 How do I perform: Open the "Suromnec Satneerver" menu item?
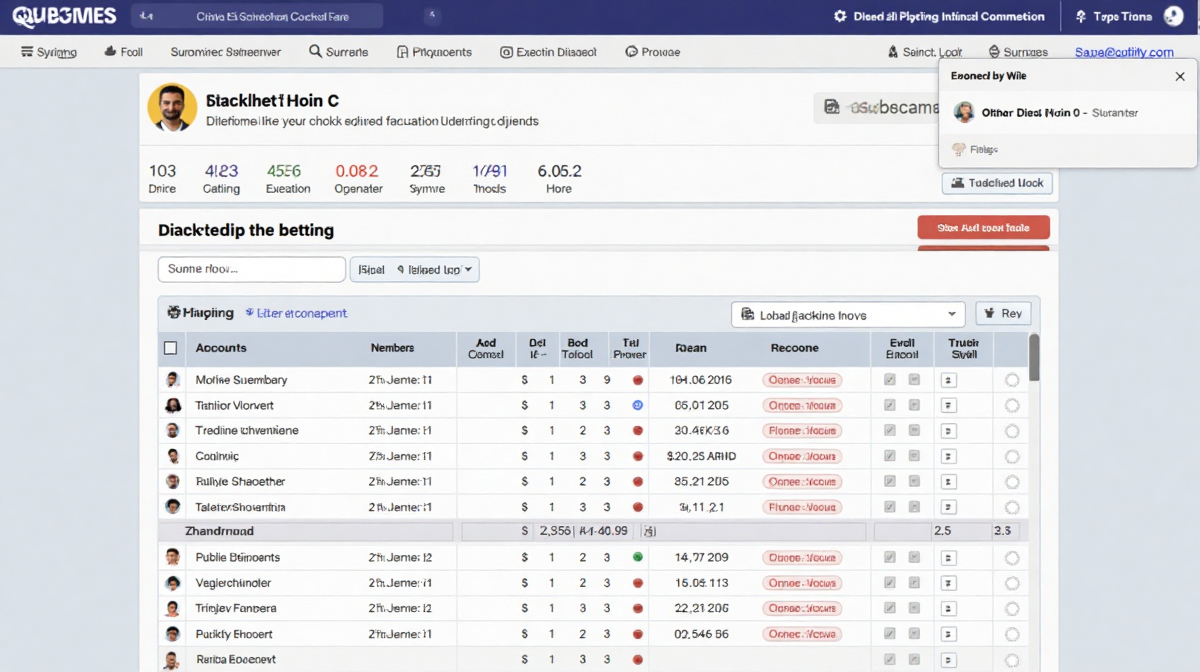tap(225, 52)
